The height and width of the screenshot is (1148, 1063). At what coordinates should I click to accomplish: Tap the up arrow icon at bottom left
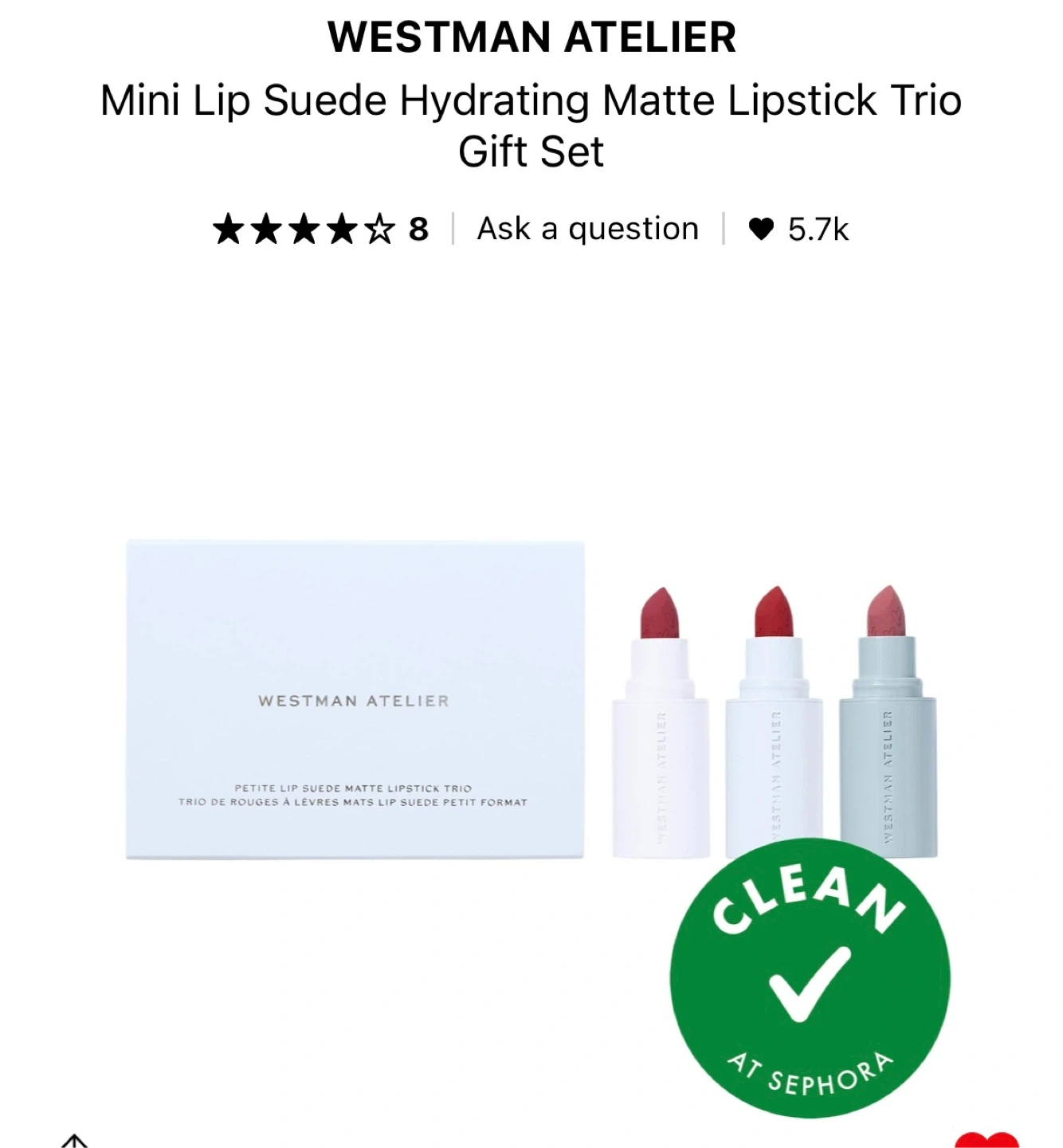74,1141
